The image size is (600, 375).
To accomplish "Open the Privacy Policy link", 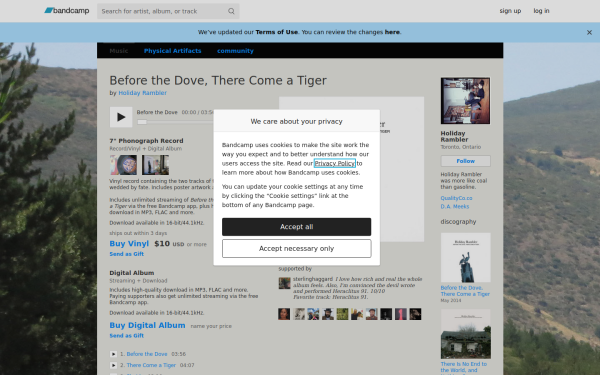I will 335,163.
